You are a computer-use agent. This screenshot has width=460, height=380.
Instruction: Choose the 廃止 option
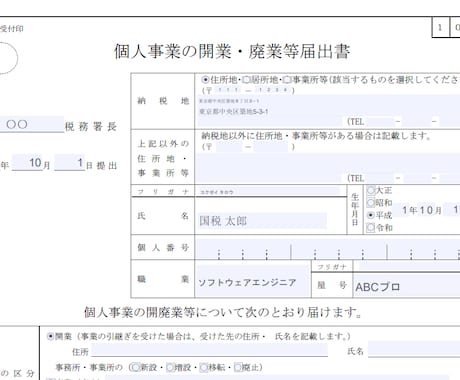pos(238,367)
